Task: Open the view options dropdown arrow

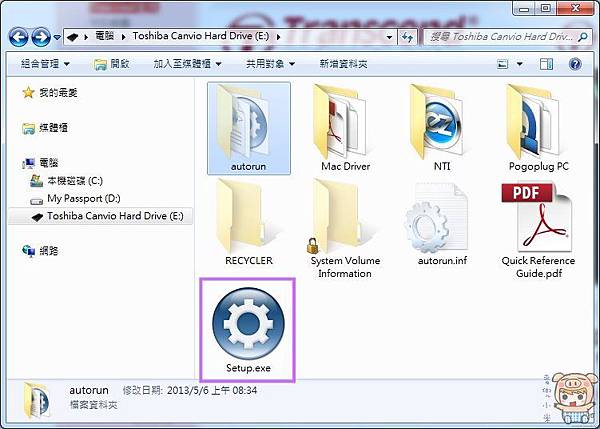Action: (x=520, y=64)
